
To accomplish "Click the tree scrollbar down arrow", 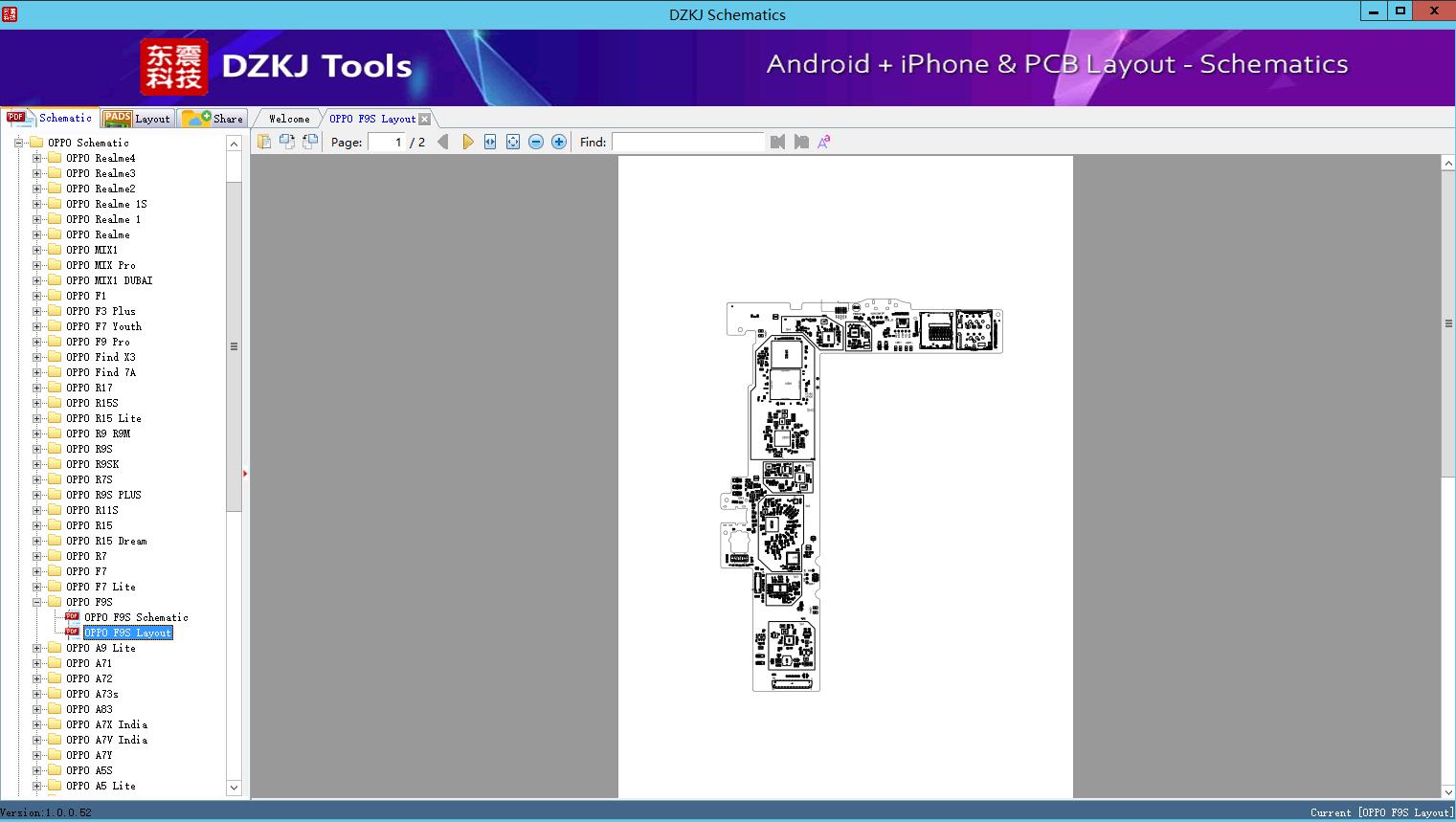I will [x=234, y=788].
